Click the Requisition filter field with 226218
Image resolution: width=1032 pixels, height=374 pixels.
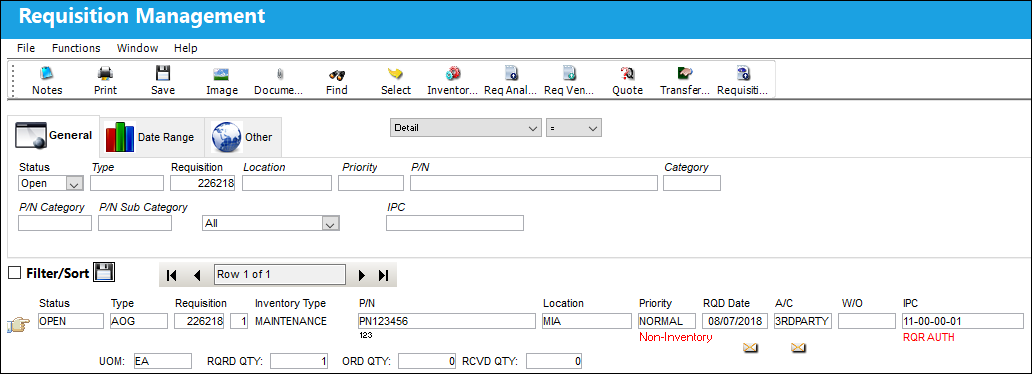tap(203, 183)
